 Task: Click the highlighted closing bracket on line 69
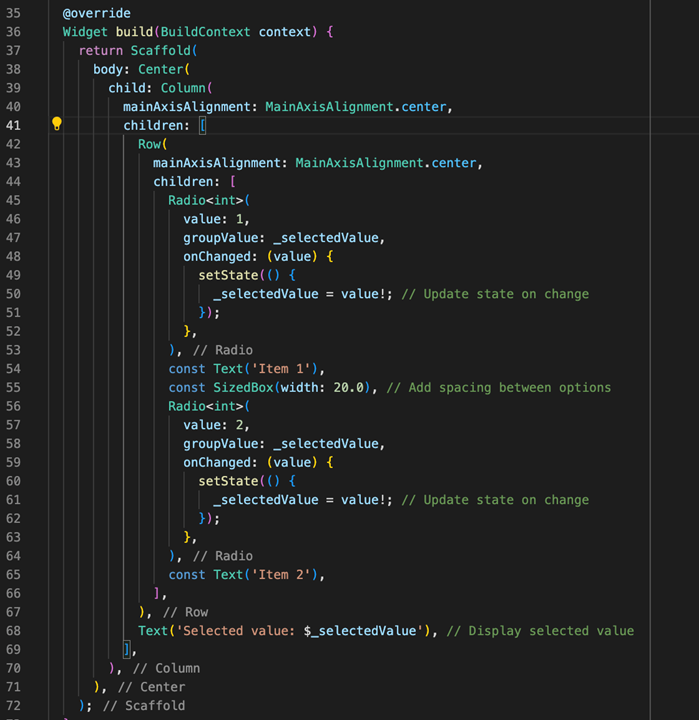[x=127, y=650]
